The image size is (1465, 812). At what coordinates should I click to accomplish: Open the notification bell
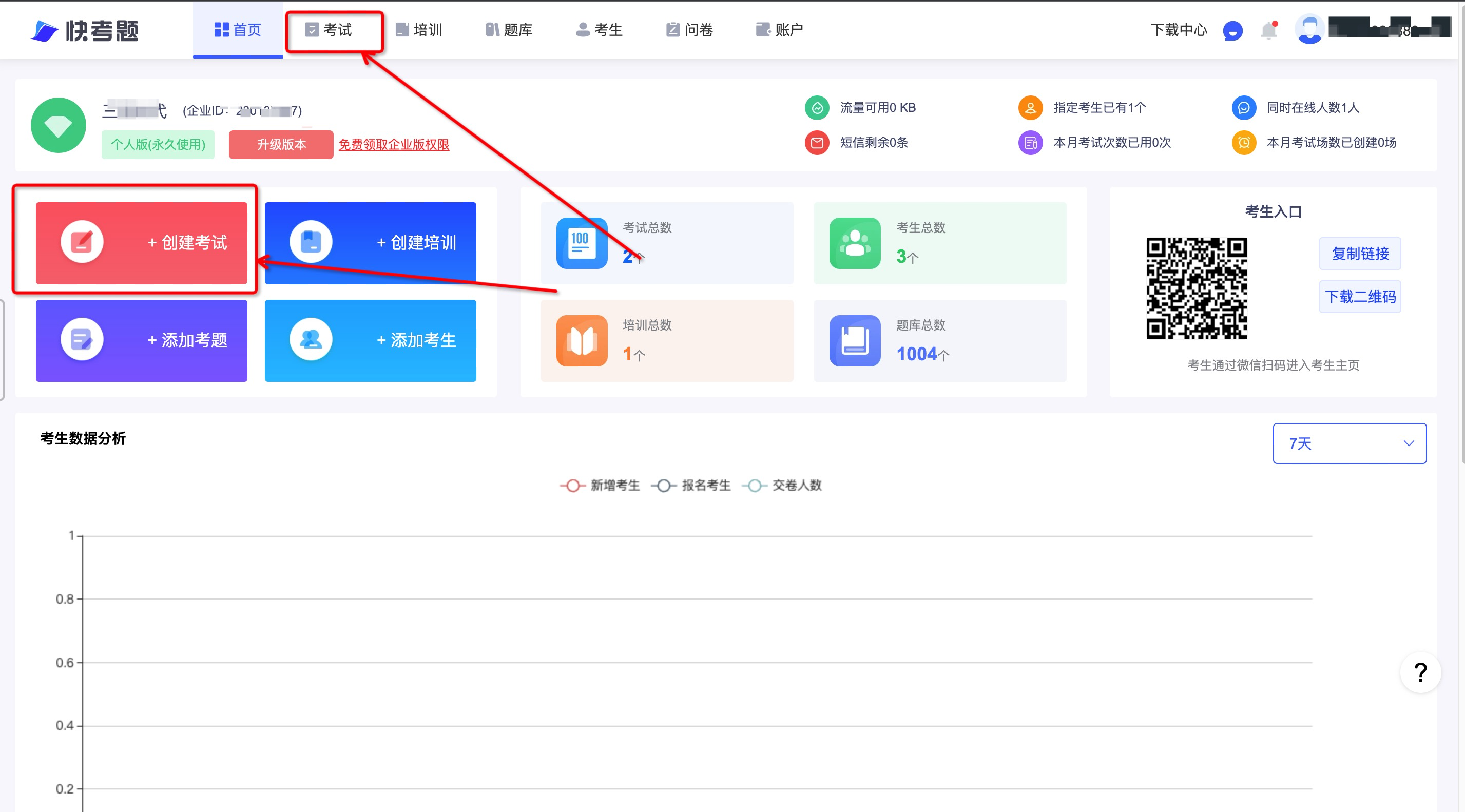[x=1269, y=30]
